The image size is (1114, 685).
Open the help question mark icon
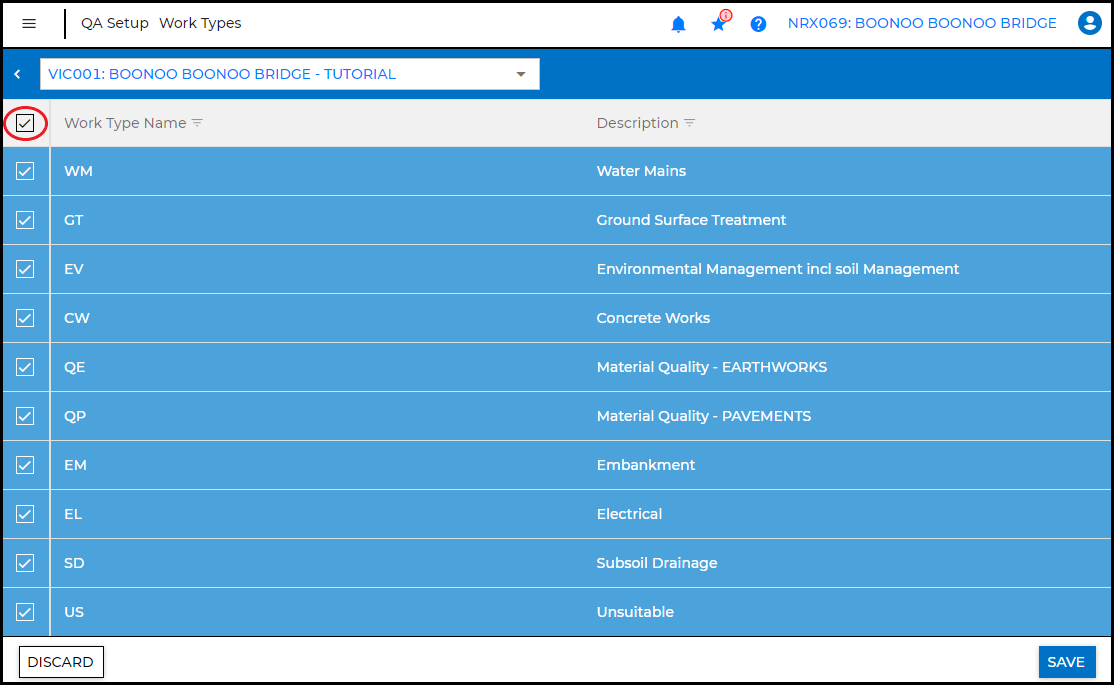tap(758, 24)
